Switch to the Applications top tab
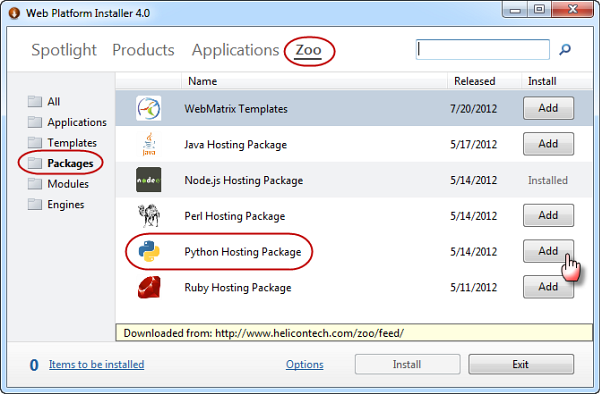 tap(236, 50)
